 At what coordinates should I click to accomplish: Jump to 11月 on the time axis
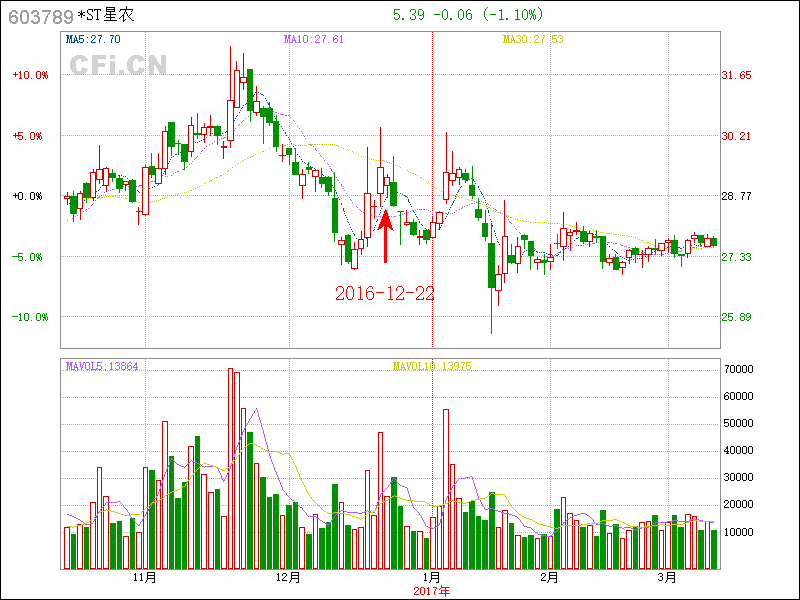pos(145,578)
